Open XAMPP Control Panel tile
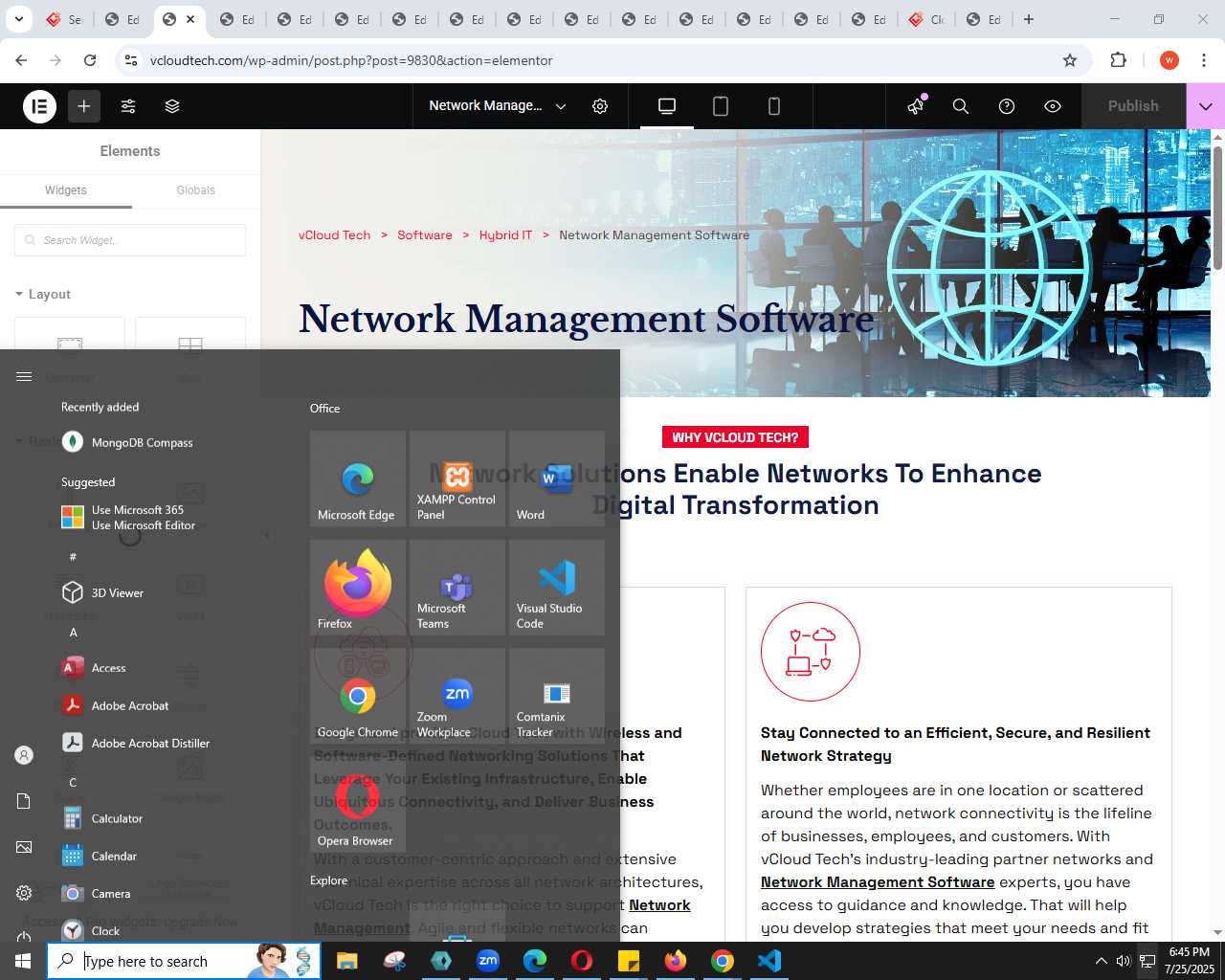This screenshot has height=980, width=1225. [x=457, y=479]
